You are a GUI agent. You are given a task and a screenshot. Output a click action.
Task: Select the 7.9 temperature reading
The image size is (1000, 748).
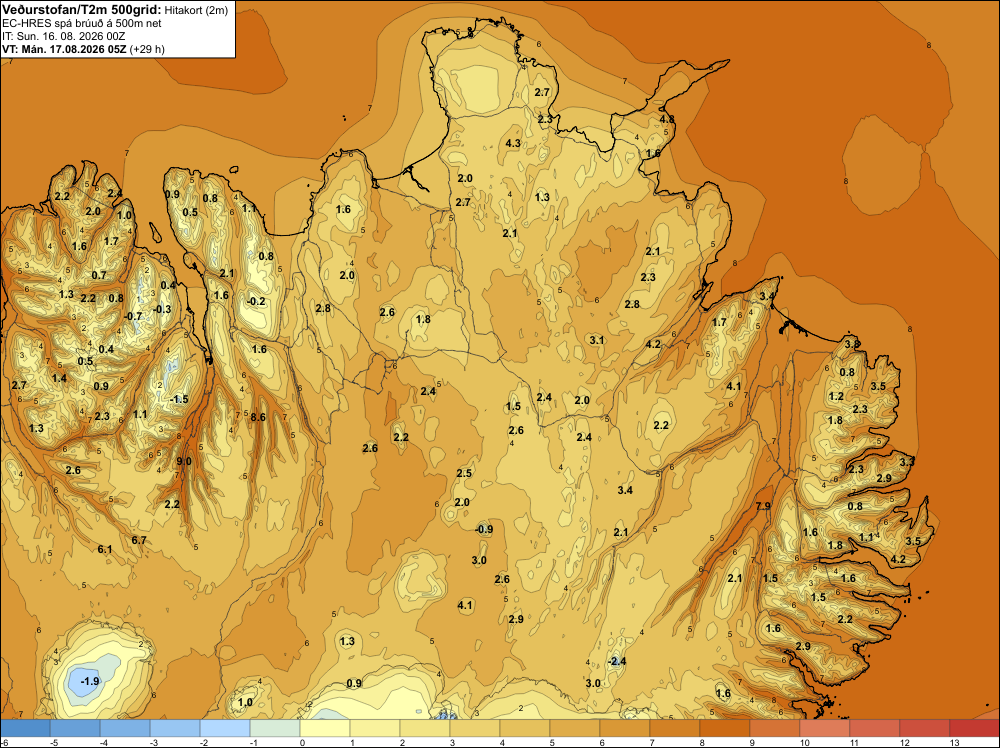click(x=763, y=506)
